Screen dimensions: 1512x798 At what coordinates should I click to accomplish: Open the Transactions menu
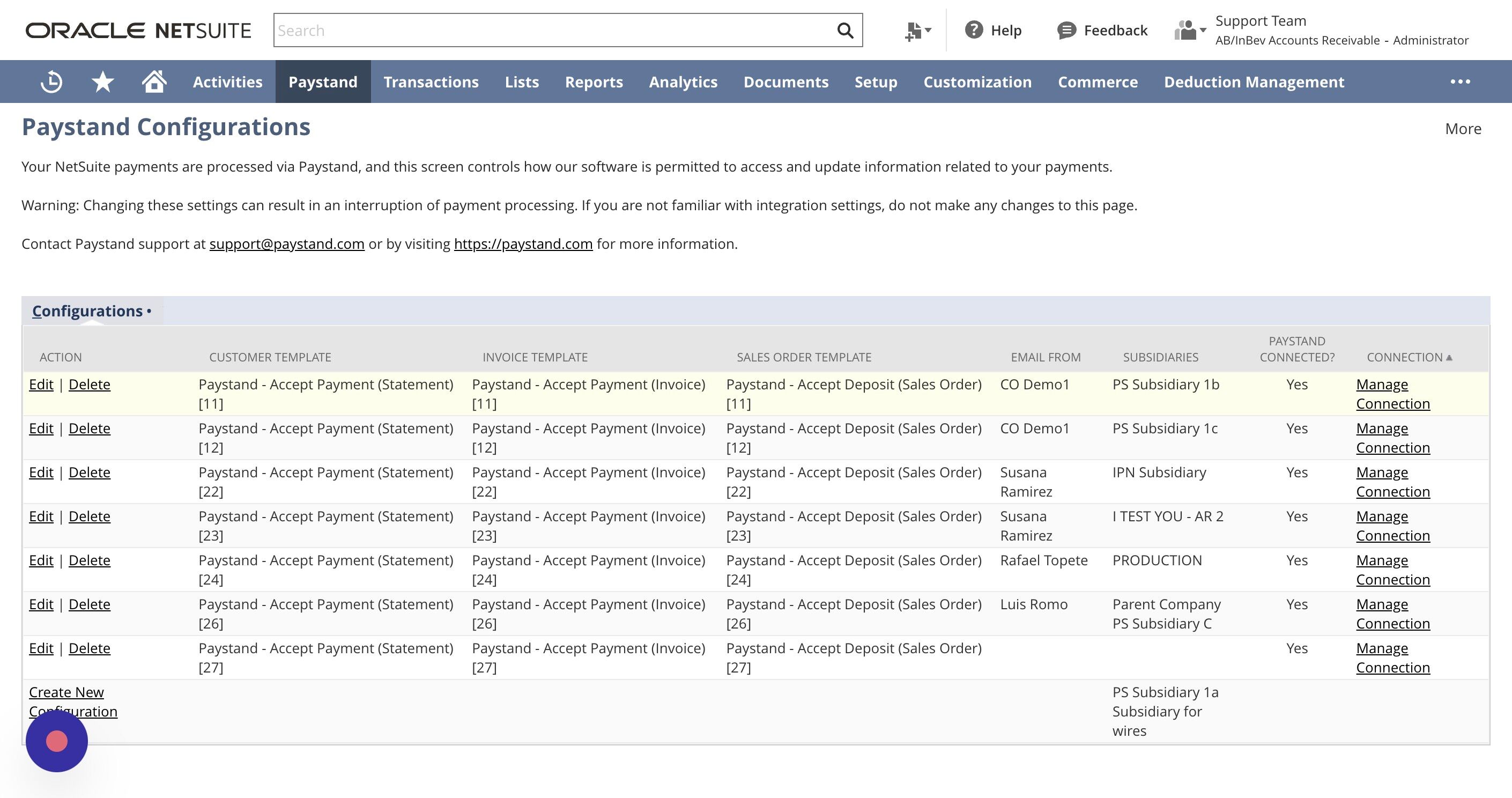[432, 82]
